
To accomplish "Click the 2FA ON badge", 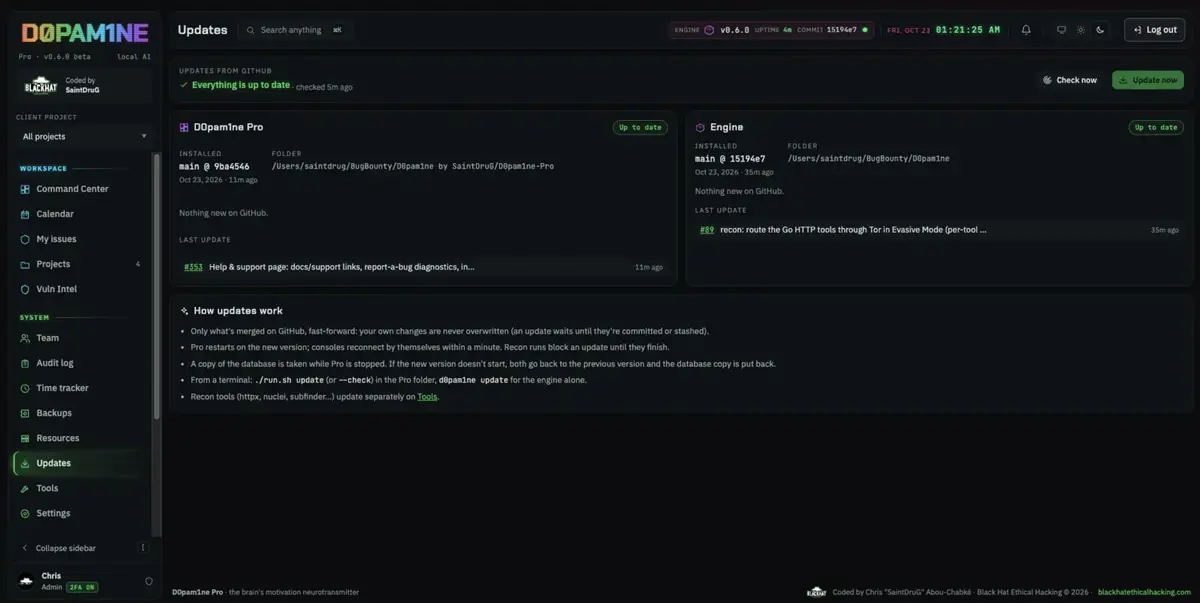I will pyautogui.click(x=82, y=587).
